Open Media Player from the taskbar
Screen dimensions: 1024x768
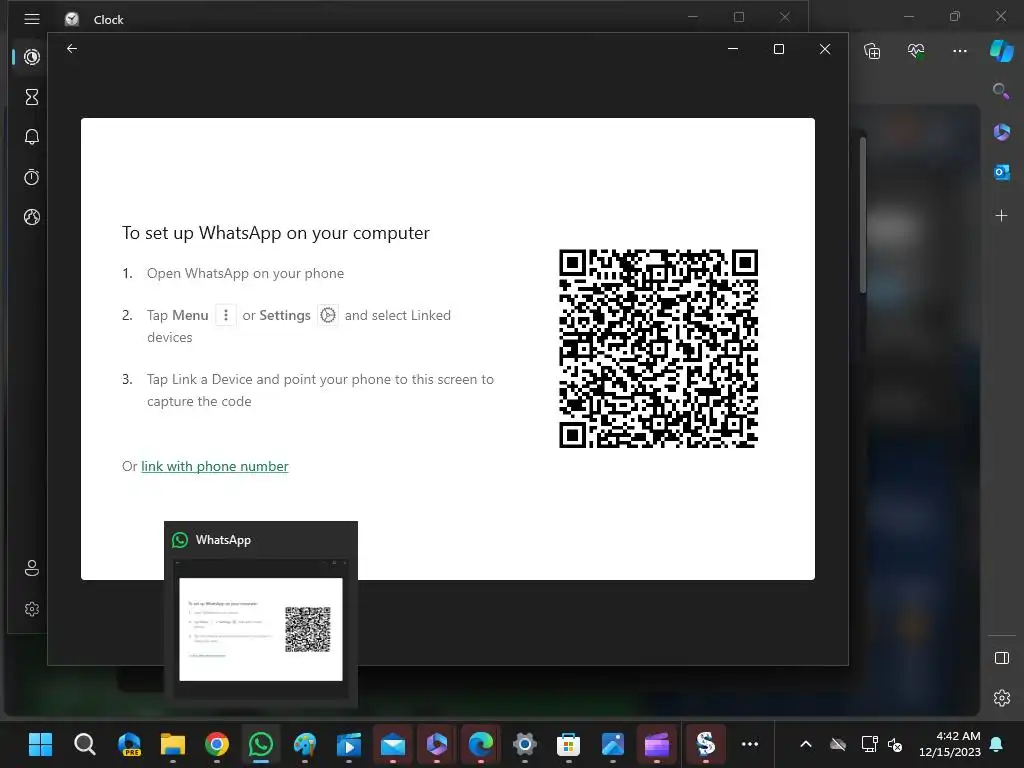349,744
